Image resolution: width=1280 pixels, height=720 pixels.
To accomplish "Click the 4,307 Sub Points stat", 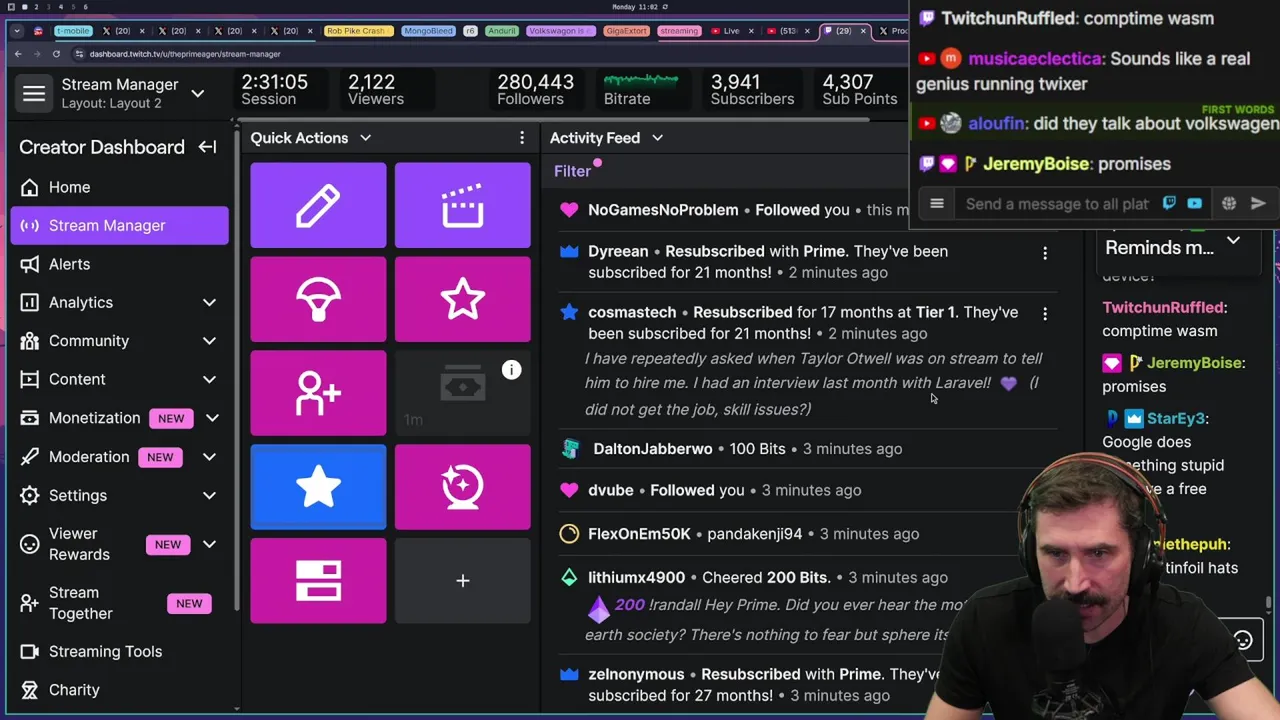I will (x=860, y=89).
